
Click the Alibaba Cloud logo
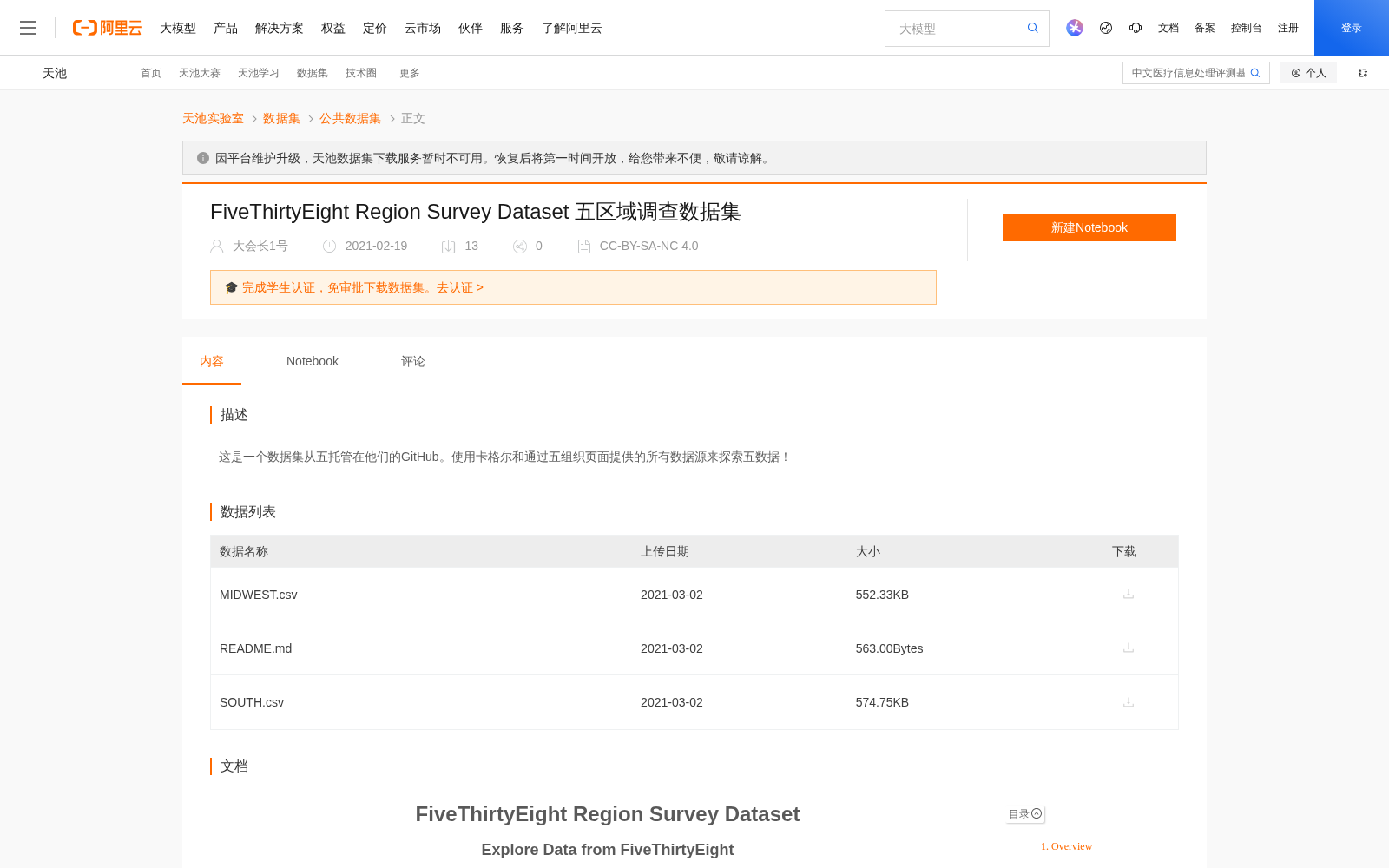[x=107, y=28]
